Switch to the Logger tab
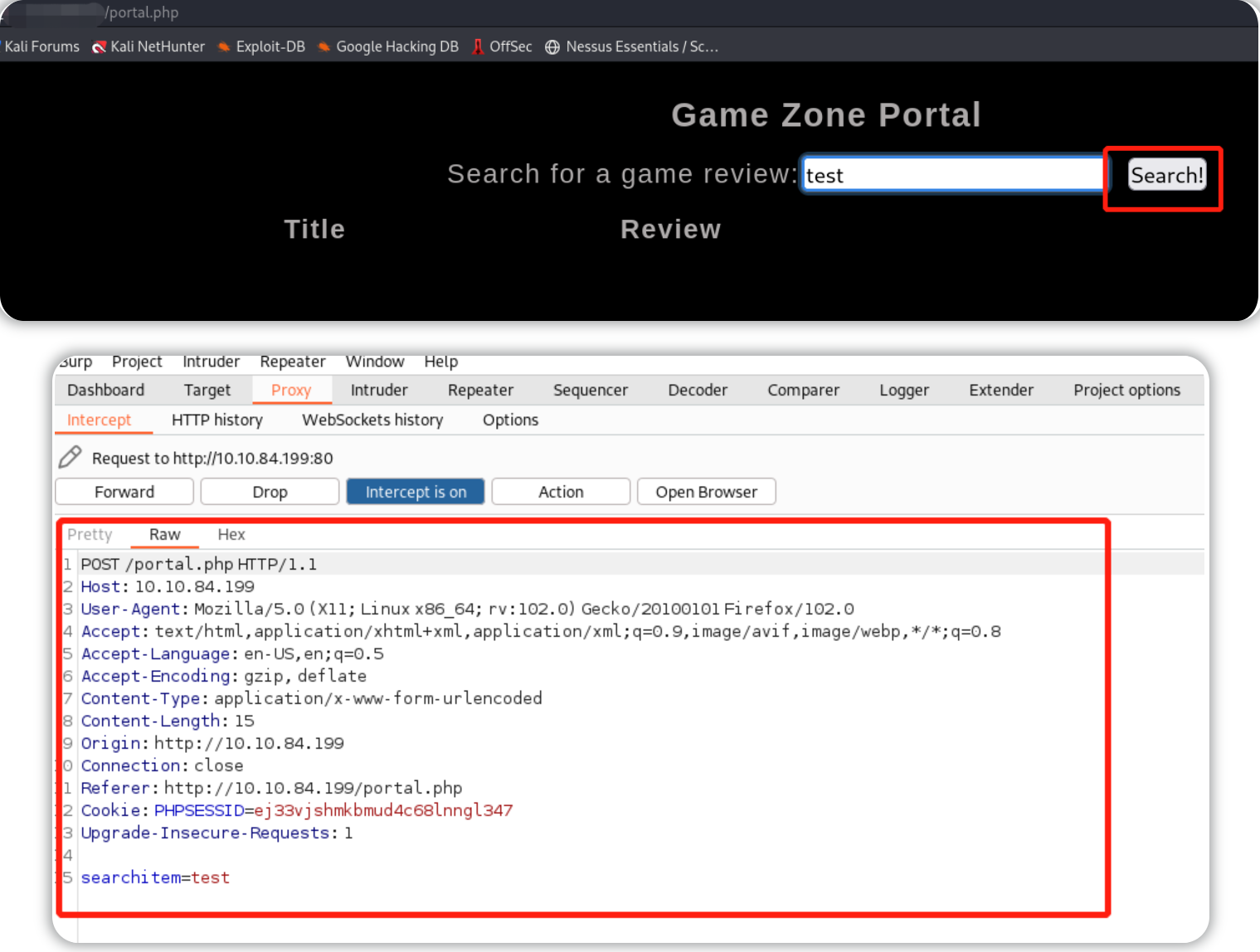Viewport: 1260px width, 952px height. 904,390
